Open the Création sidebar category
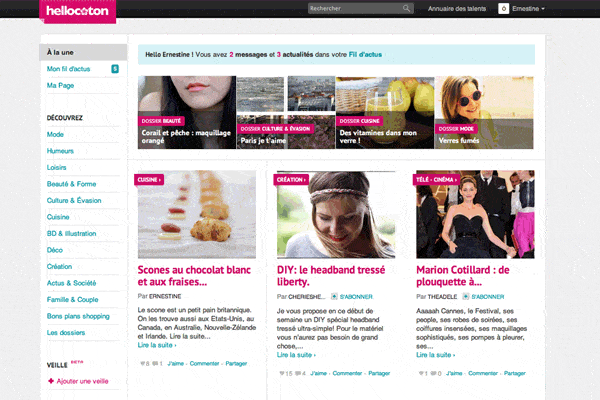Image resolution: width=600 pixels, height=400 pixels. pos(59,266)
